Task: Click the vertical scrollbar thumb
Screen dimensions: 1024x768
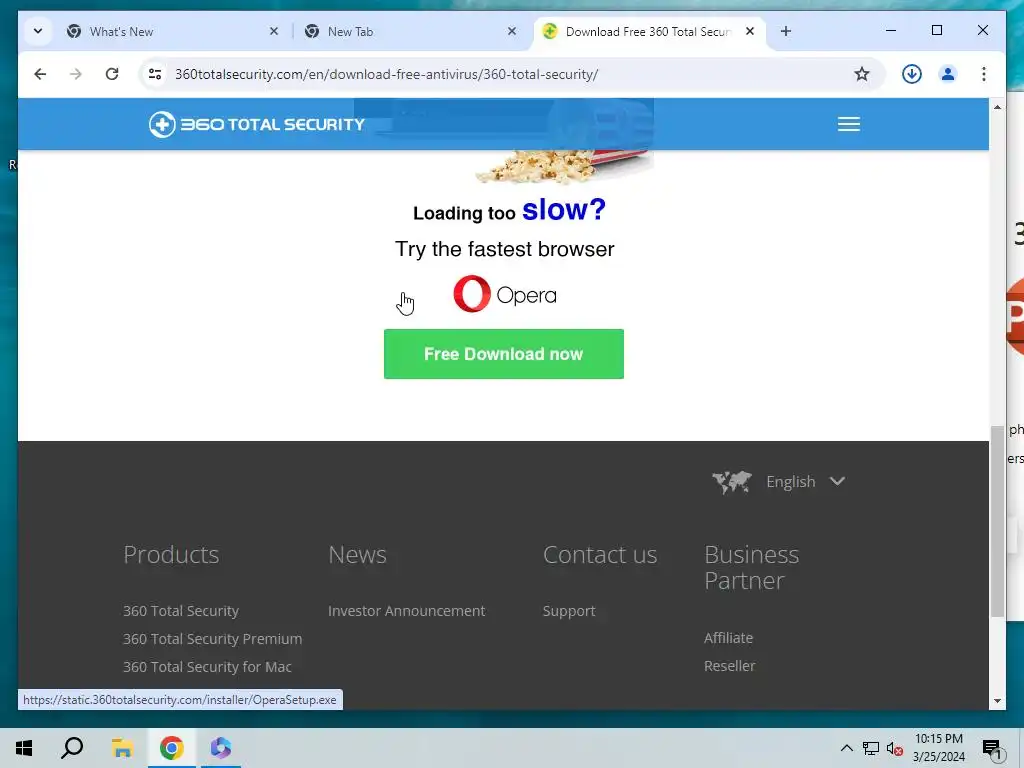Action: (997, 520)
